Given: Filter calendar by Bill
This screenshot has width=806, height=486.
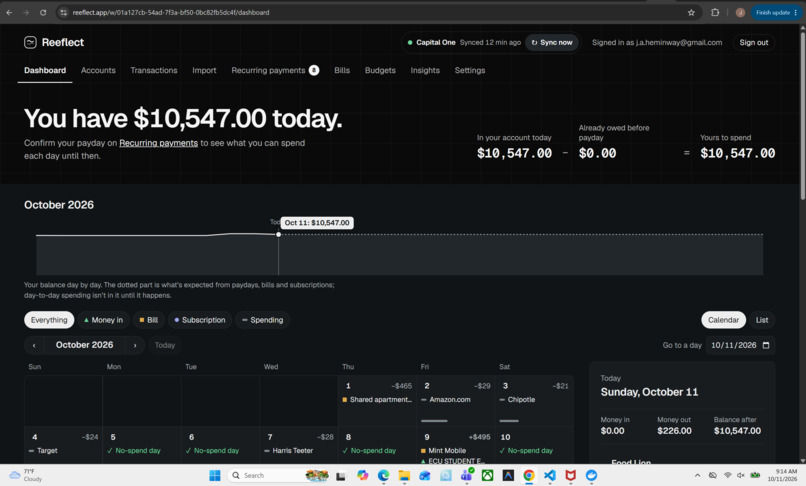Looking at the screenshot, I should (x=149, y=320).
